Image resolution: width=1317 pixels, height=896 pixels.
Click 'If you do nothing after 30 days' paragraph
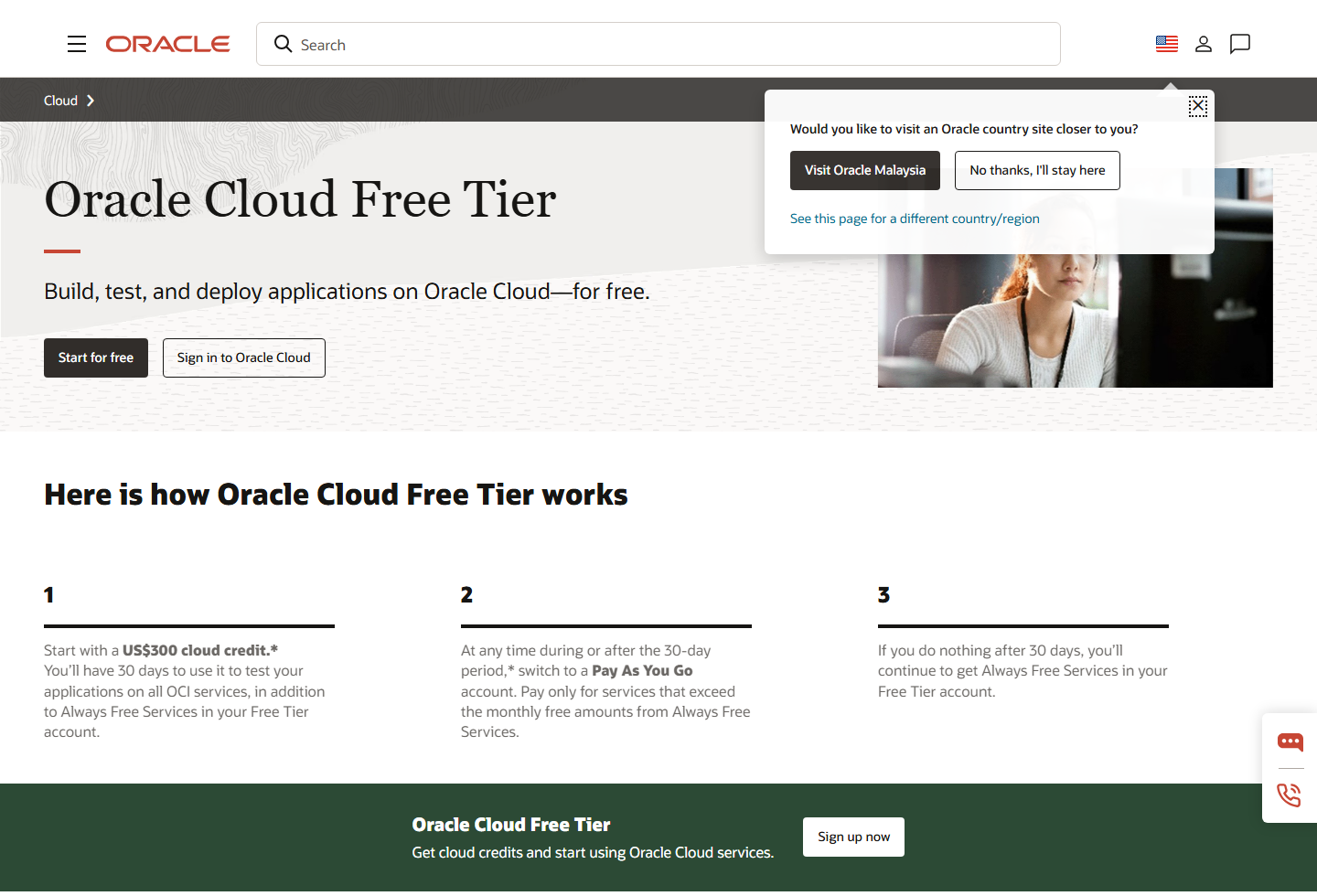(x=1023, y=670)
